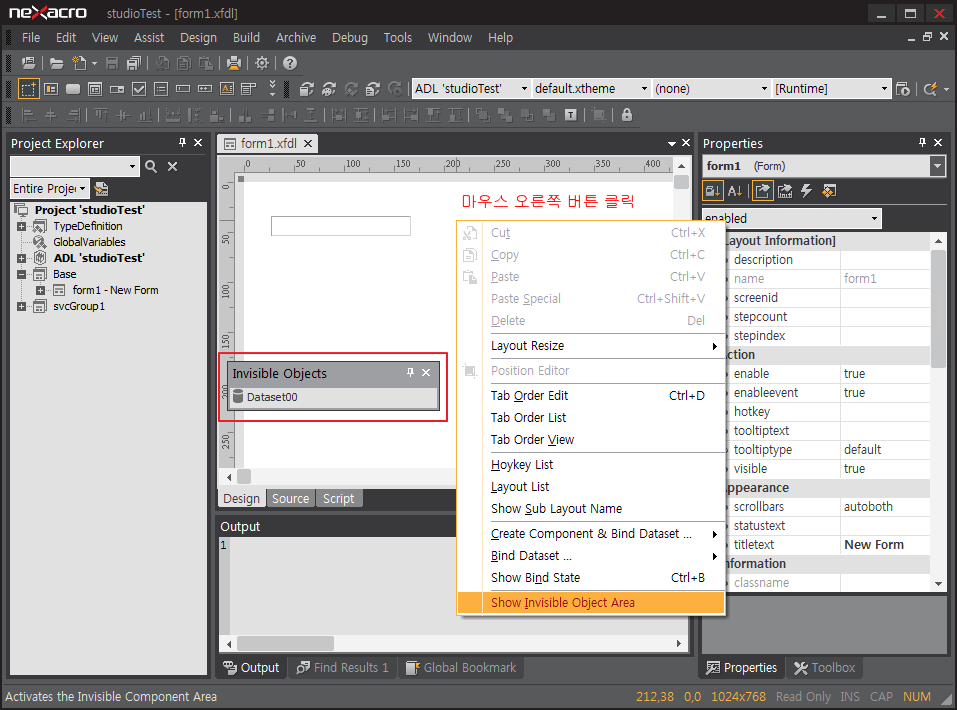Show events via the lightning bolt icon
957x710 pixels.
(807, 191)
